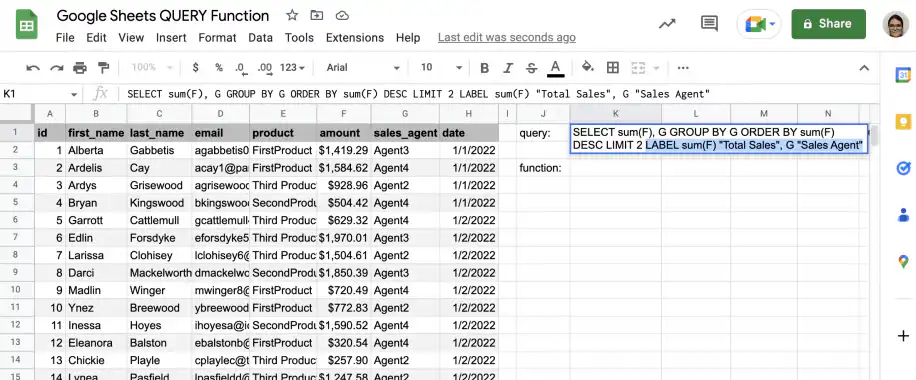Select cell containing 'Gabbetis'
The width and height of the screenshot is (916, 380).
coord(159,150)
